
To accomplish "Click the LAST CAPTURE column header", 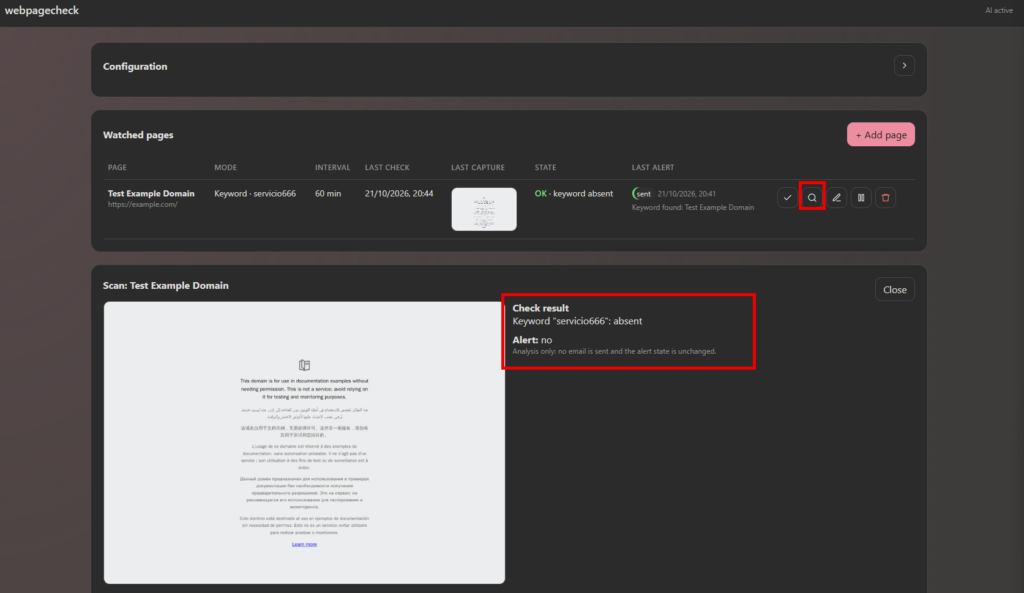I will click(477, 167).
